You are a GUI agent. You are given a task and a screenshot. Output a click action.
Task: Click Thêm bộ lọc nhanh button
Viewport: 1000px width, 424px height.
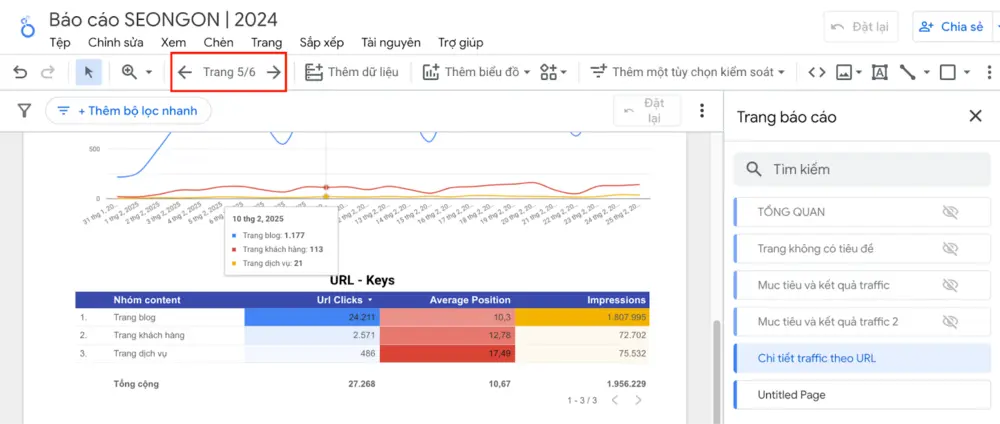(x=128, y=111)
